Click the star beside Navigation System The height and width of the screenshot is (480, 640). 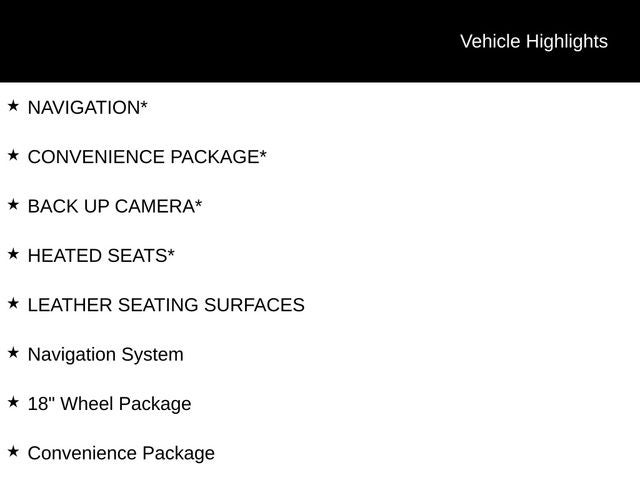click(13, 353)
